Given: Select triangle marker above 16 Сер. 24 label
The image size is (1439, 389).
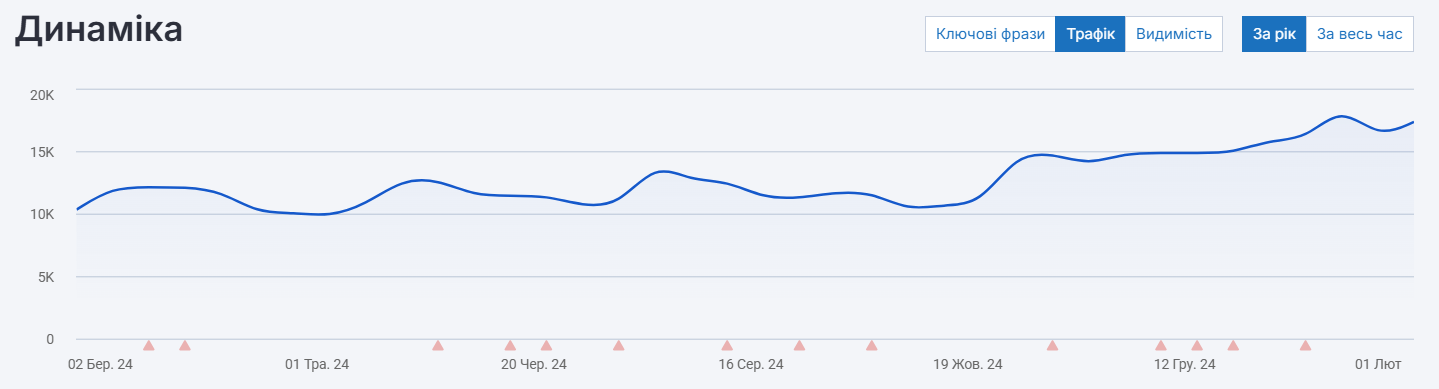Looking at the screenshot, I should [727, 345].
